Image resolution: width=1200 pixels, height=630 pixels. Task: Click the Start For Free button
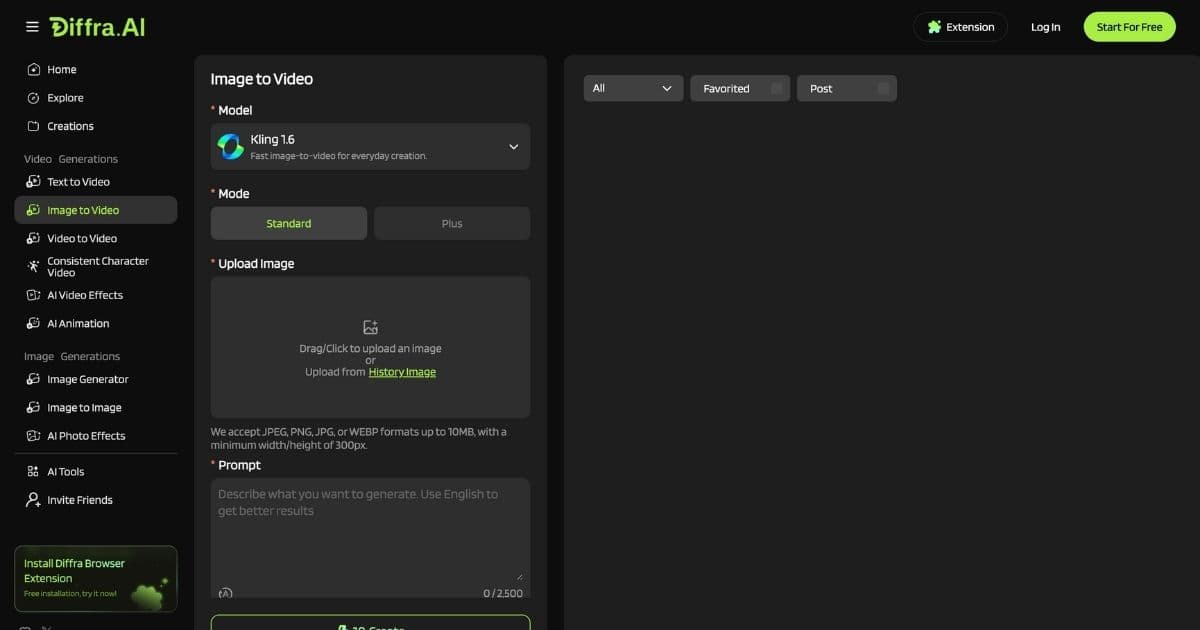(1129, 27)
